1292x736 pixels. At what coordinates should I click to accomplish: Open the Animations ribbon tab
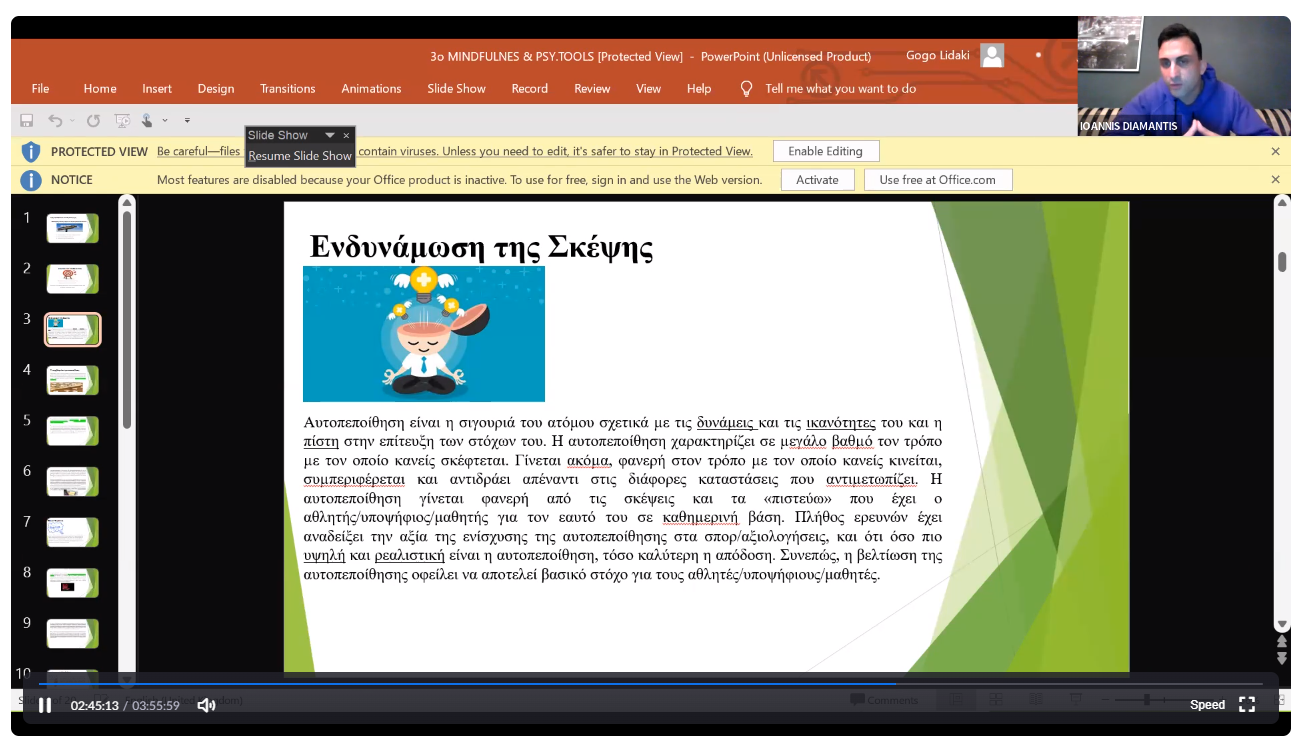[371, 88]
